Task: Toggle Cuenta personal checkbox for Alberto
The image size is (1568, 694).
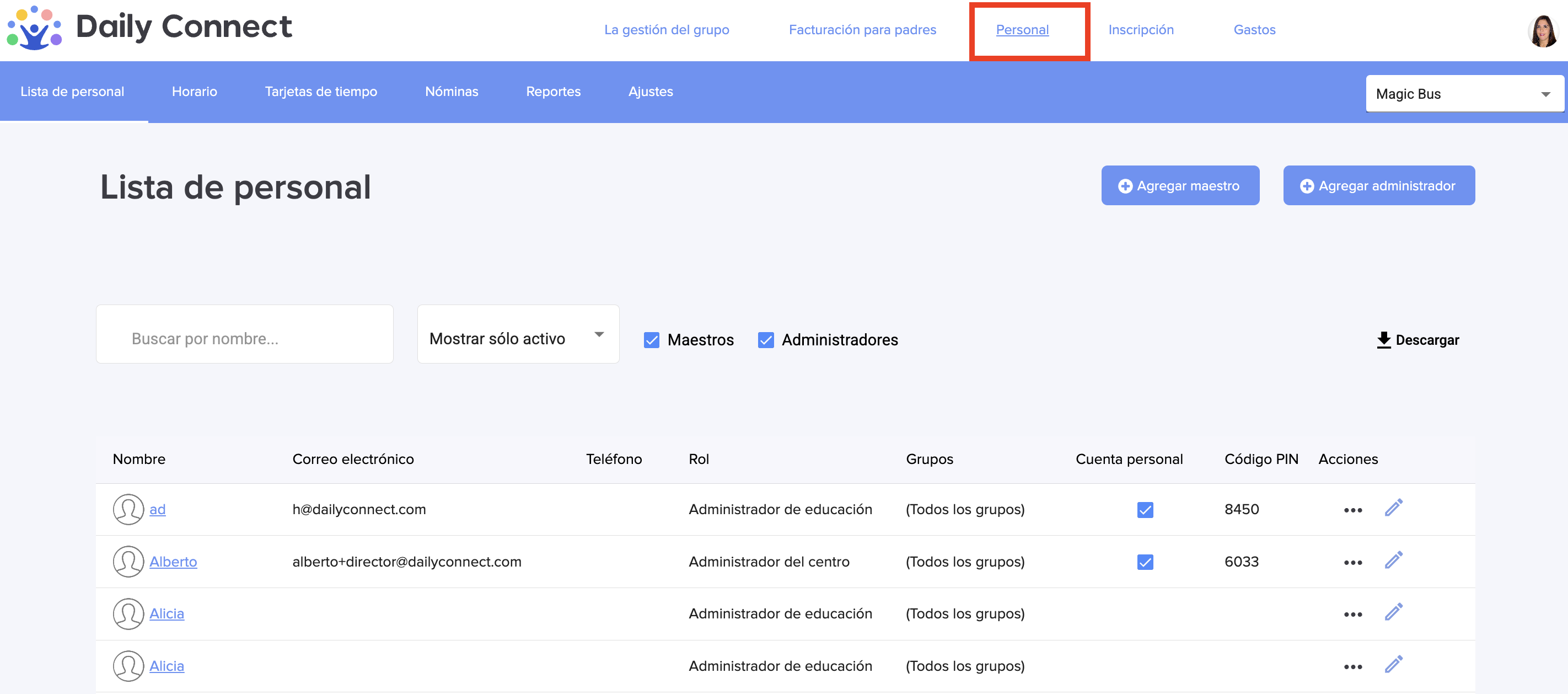Action: click(1145, 562)
